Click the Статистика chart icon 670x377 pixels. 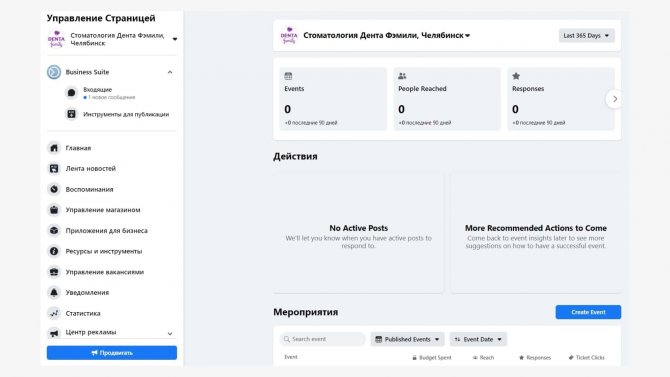click(54, 313)
